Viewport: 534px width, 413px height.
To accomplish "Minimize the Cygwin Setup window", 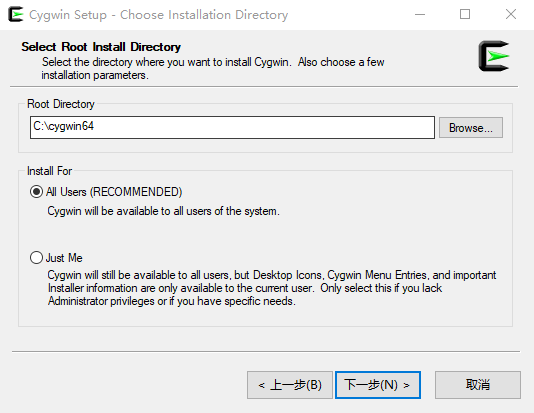I will 420,14.
